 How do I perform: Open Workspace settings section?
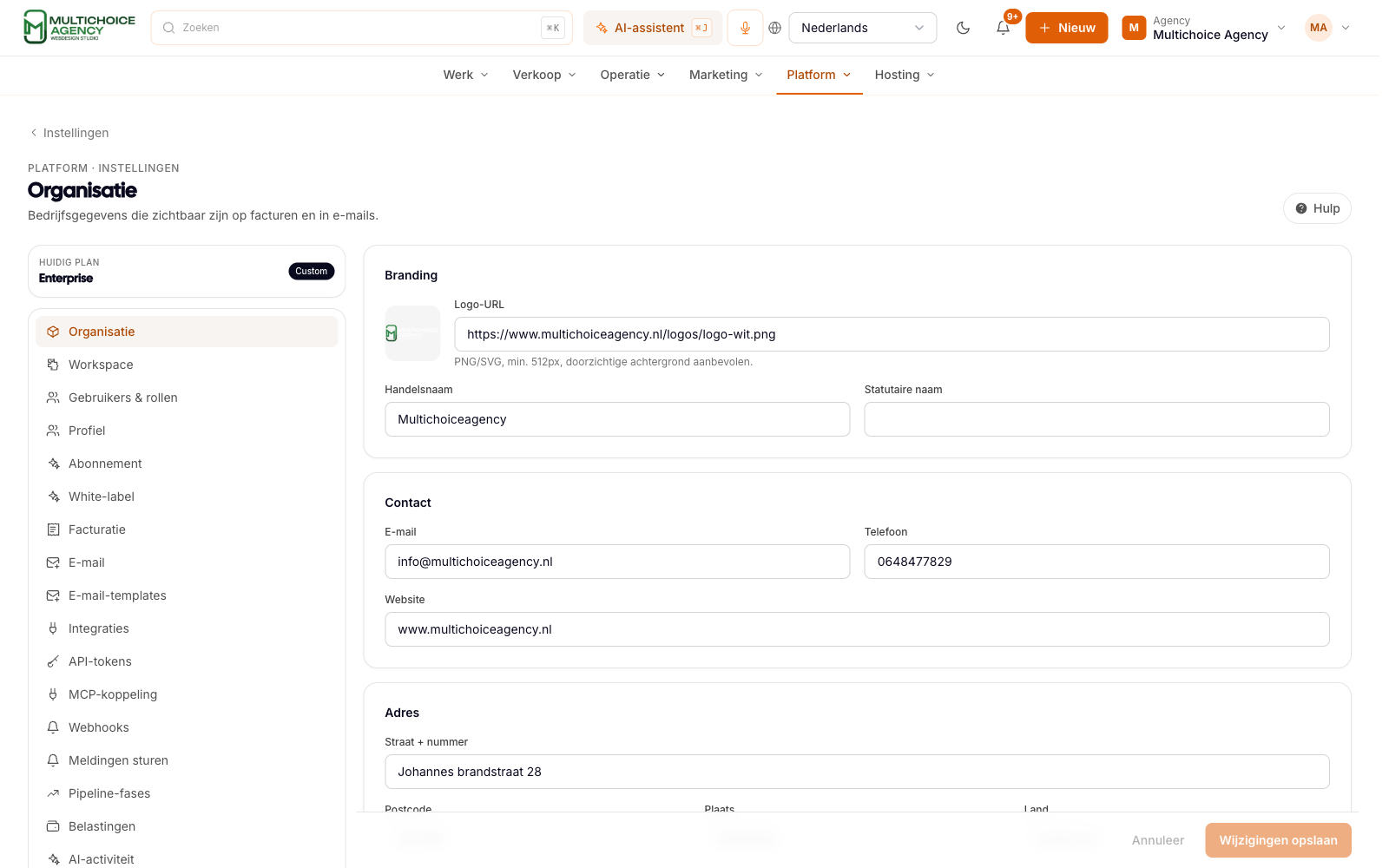coord(187,365)
